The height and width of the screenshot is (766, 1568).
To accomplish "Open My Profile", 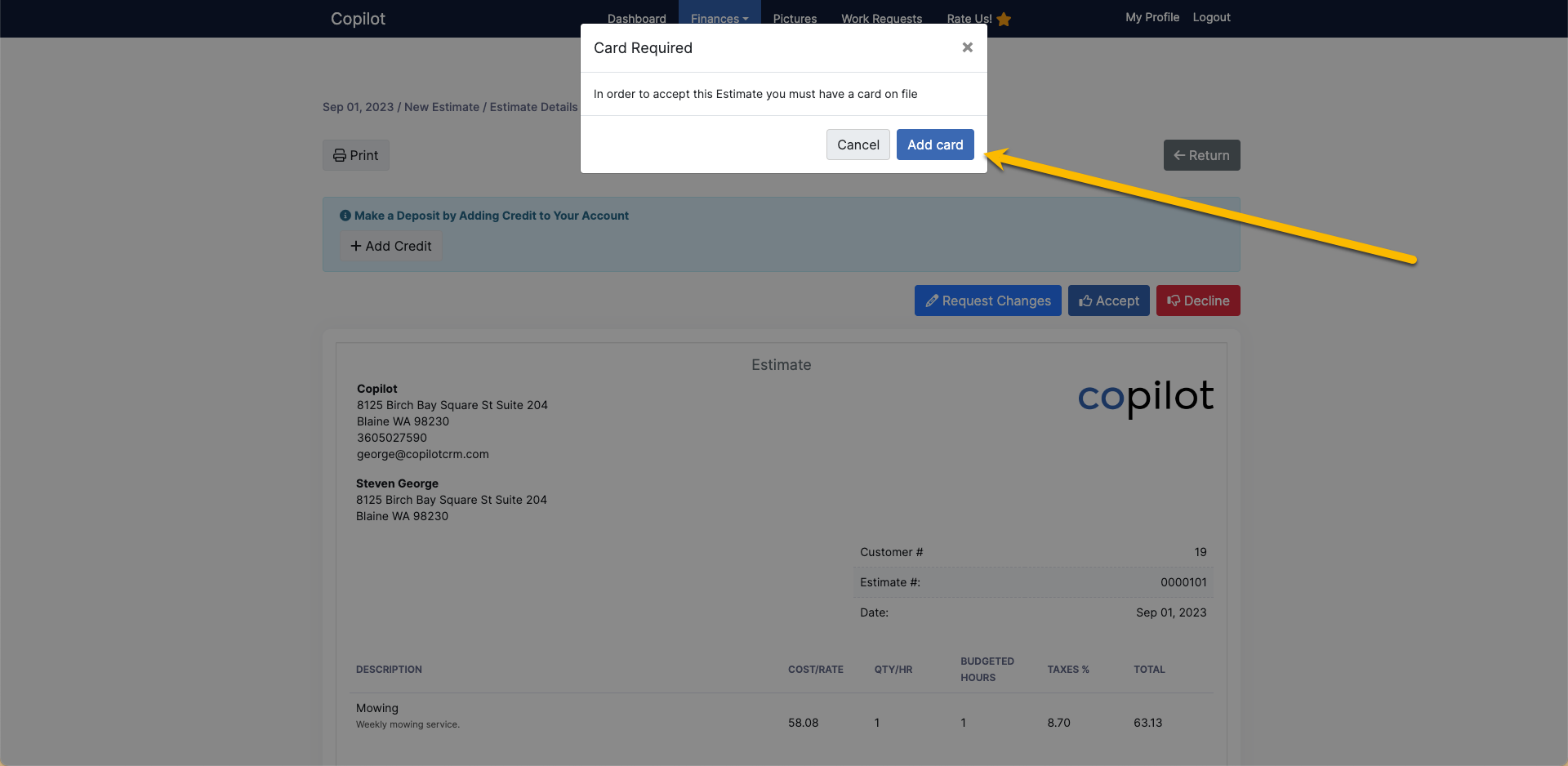I will [x=1152, y=17].
